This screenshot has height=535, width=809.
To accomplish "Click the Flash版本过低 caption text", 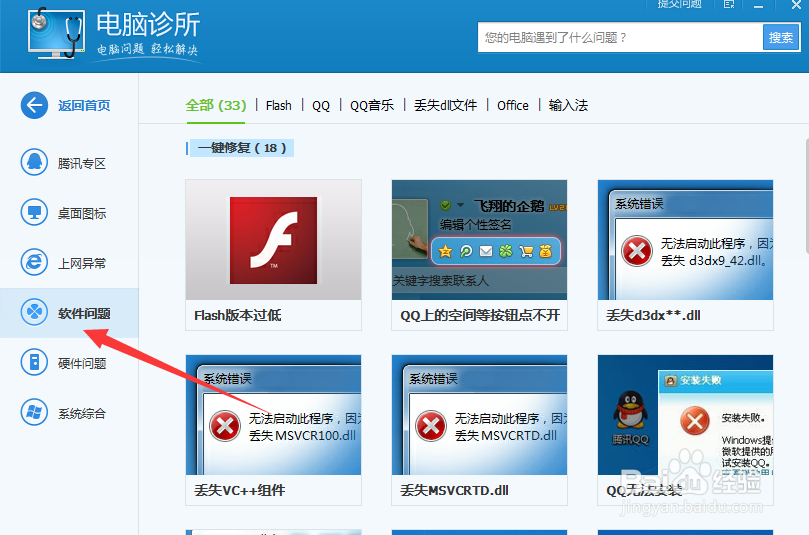I will click(238, 315).
